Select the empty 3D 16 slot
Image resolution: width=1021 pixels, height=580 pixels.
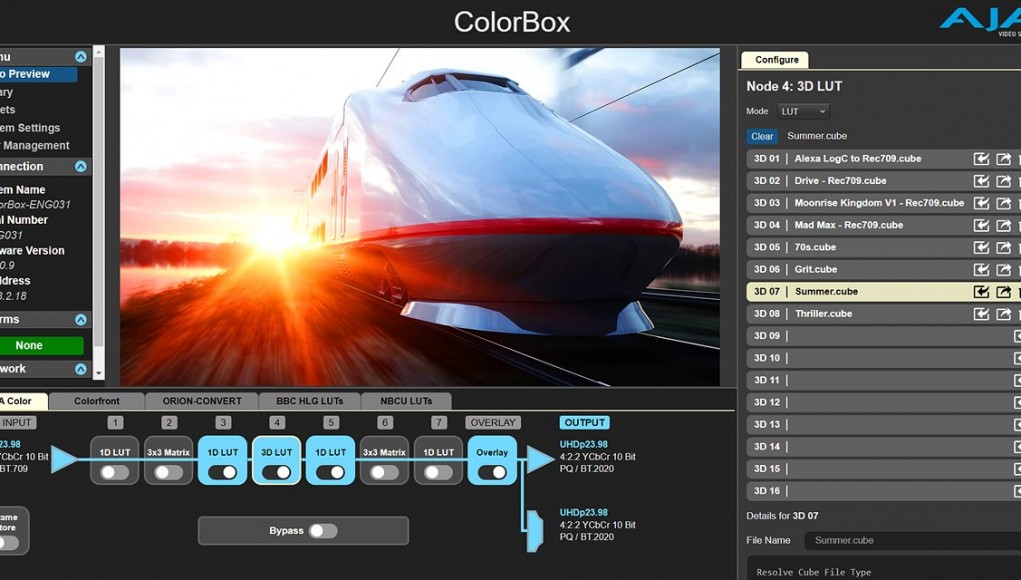884,491
